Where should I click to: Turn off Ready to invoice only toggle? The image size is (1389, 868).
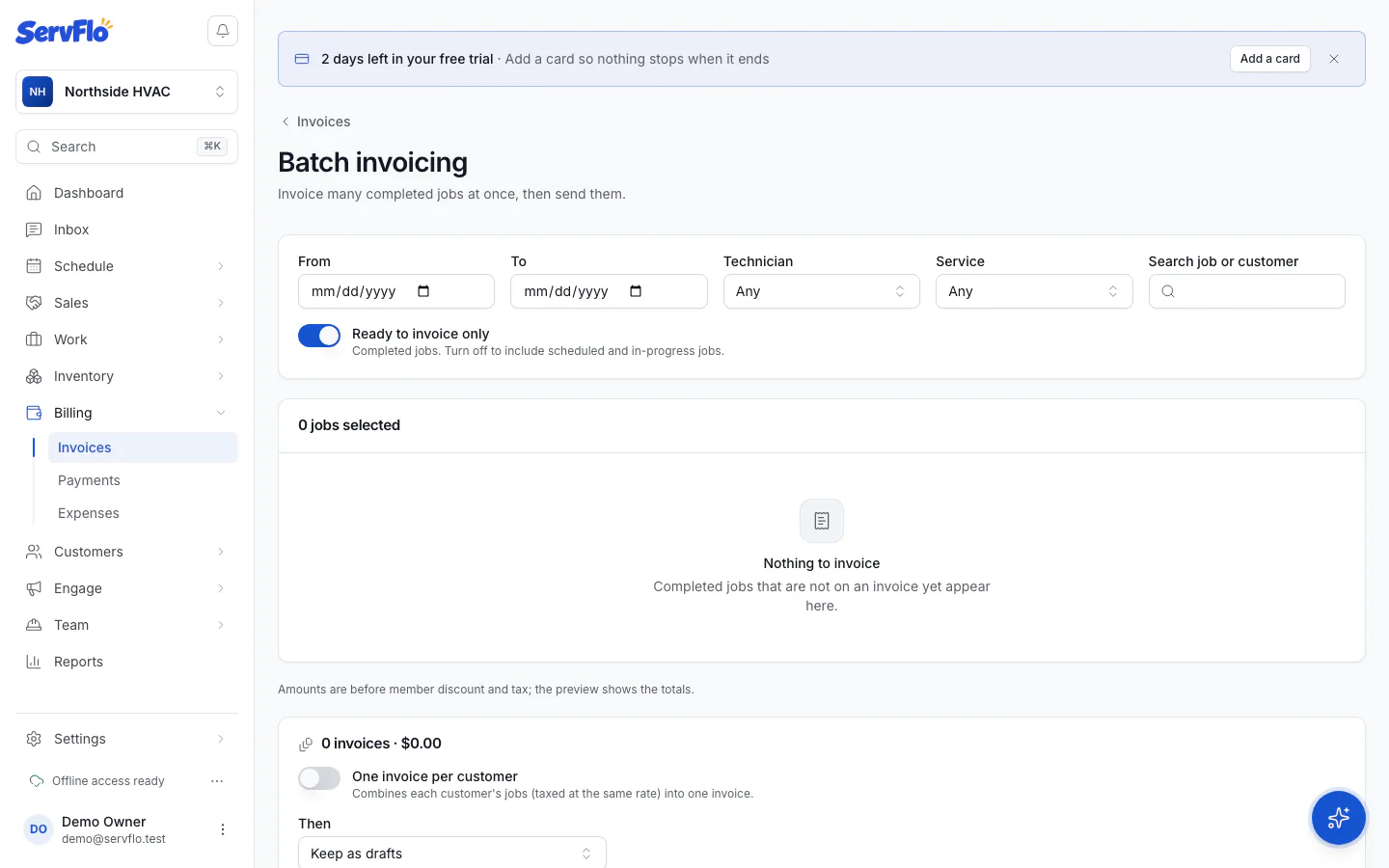pos(319,336)
